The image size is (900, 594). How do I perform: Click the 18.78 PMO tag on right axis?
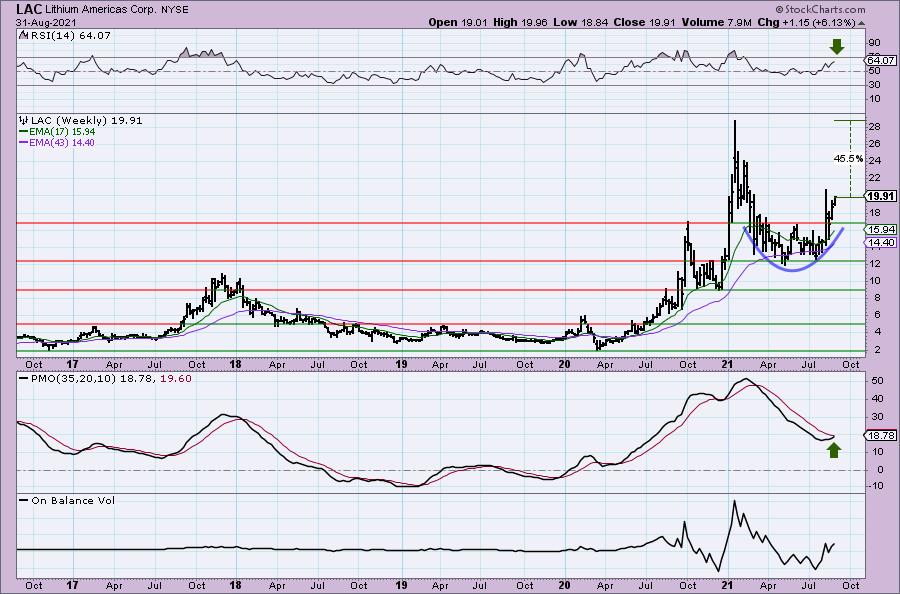881,436
